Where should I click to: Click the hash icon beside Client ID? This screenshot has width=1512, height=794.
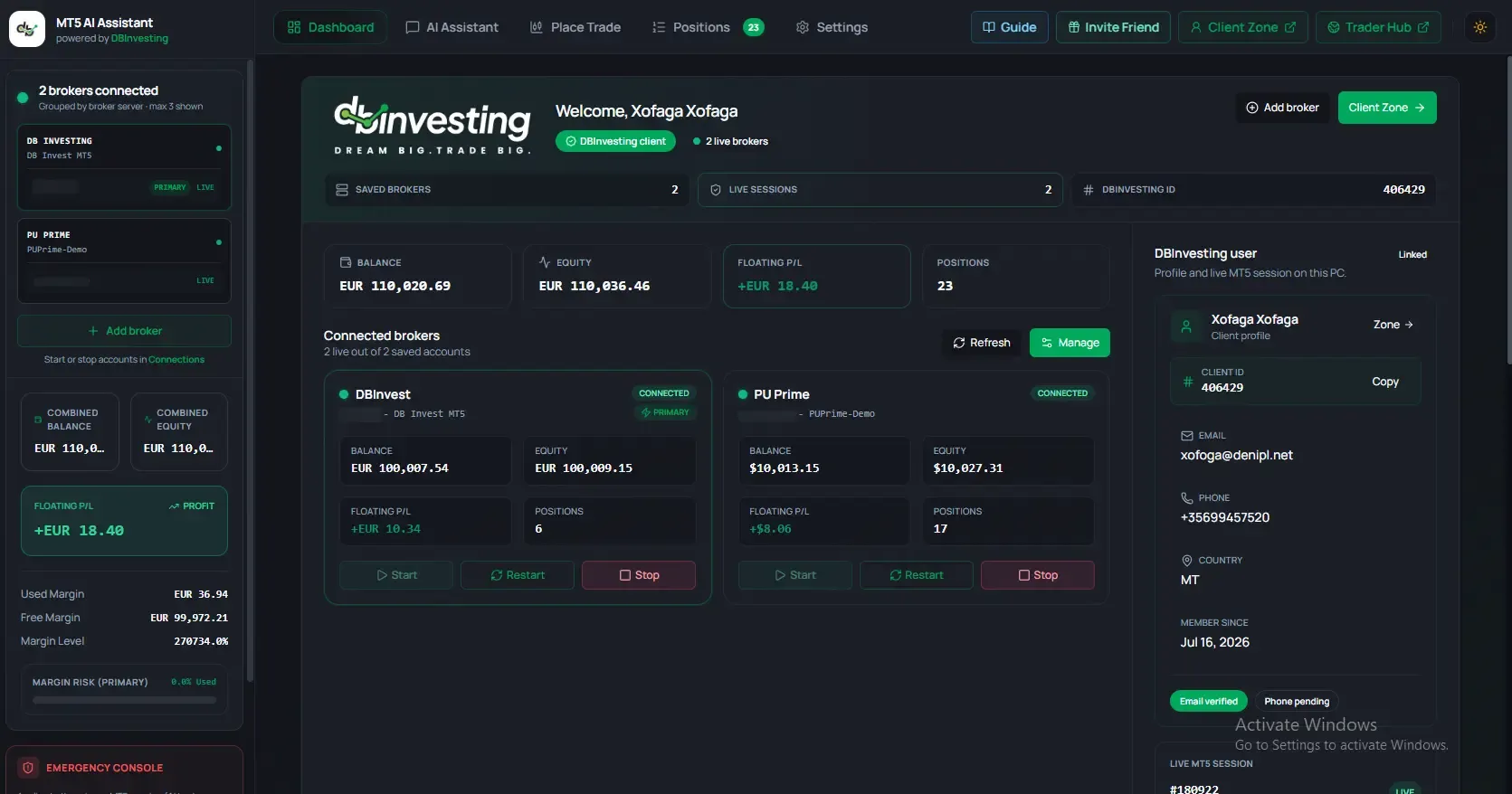(x=1187, y=382)
